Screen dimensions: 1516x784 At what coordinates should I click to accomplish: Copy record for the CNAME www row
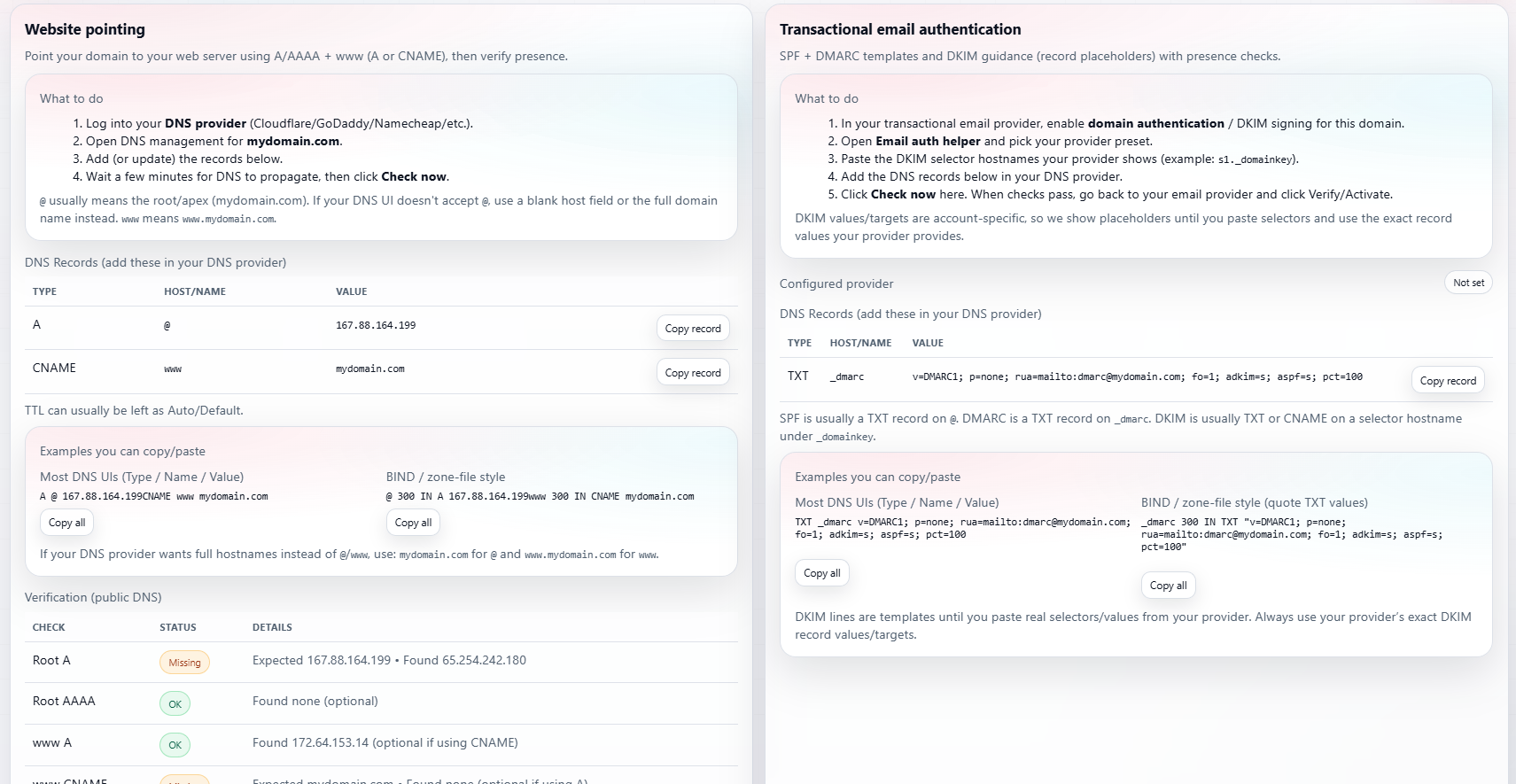[x=692, y=371]
